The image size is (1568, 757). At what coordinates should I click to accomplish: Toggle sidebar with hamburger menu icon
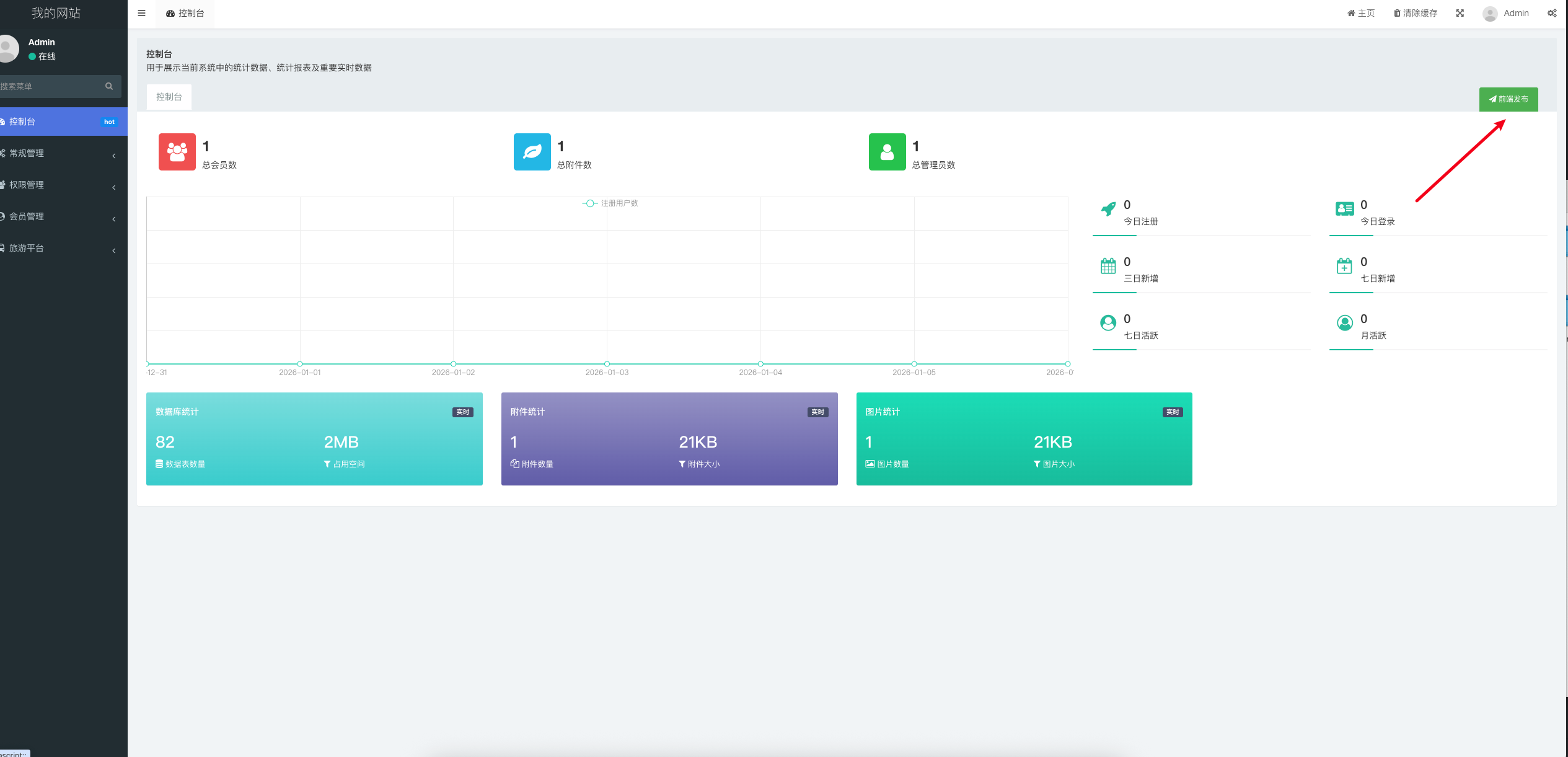pyautogui.click(x=141, y=13)
